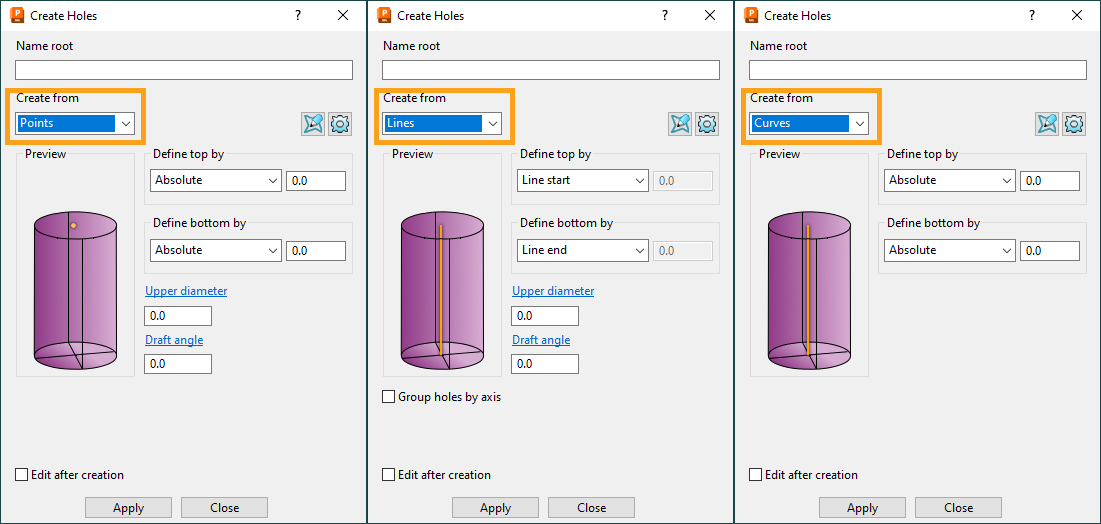Click Apply in the Curves dialog
The height and width of the screenshot is (524, 1101).
pos(862,508)
